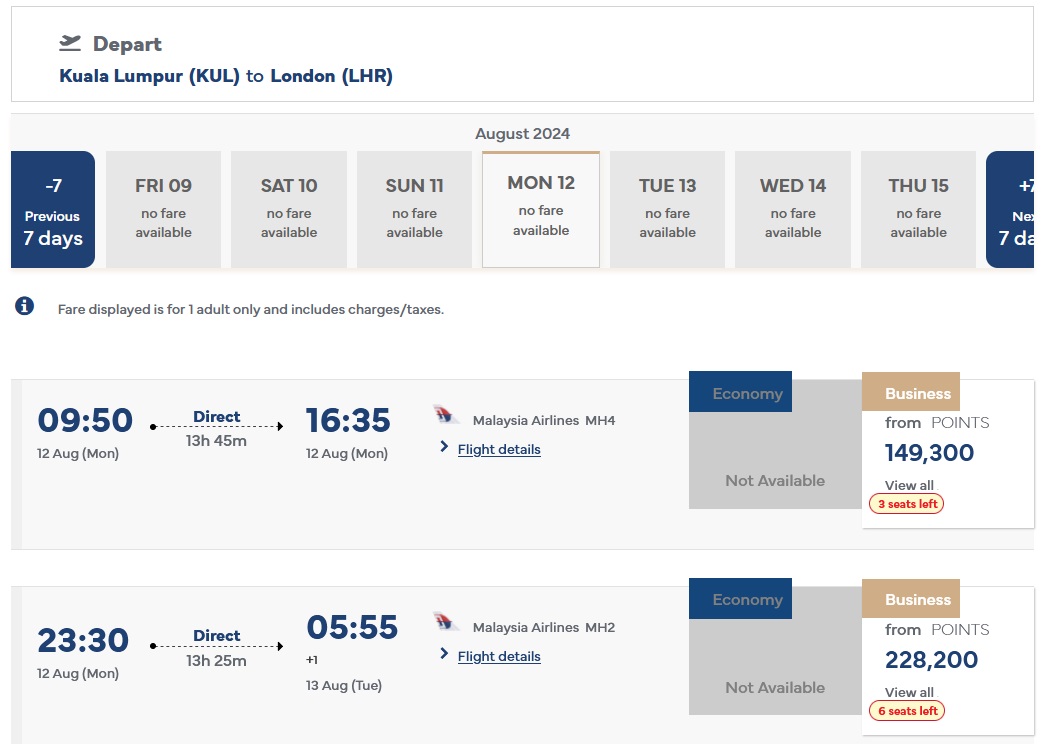The width and height of the screenshot is (1043, 744).
Task: Click Malaysia Airlines logo for flight MH2
Action: [447, 622]
